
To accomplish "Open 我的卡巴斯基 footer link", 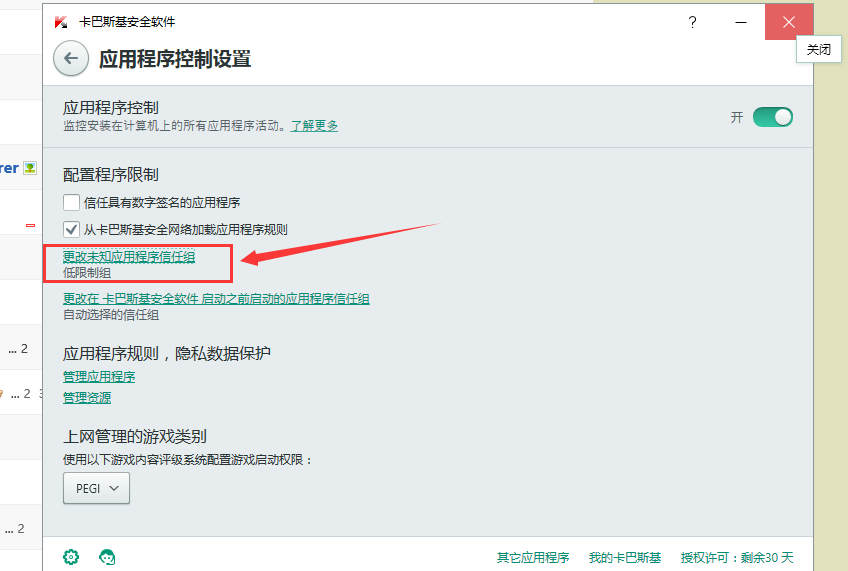I will [x=625, y=557].
